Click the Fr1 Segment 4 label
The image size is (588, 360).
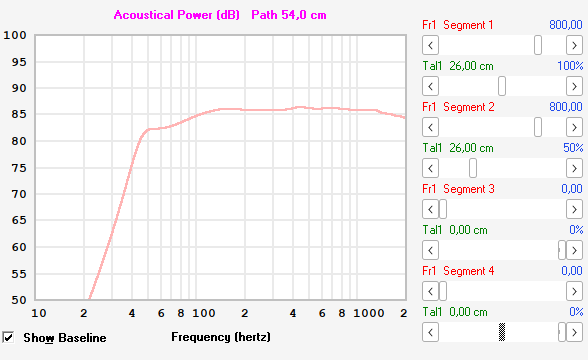tap(458, 271)
